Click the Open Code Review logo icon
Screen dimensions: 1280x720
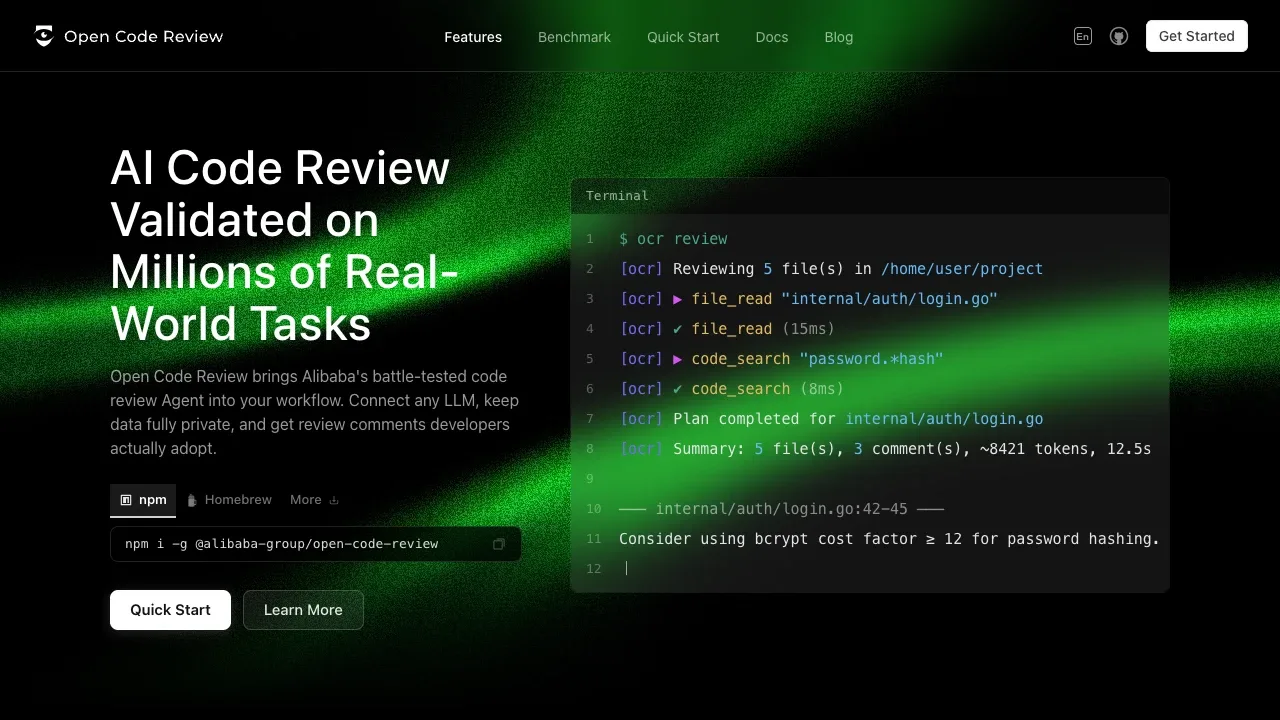pos(43,36)
